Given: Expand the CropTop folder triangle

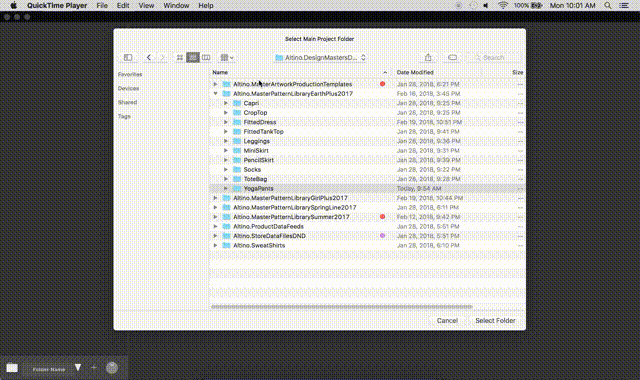Looking at the screenshot, I should (x=226, y=112).
